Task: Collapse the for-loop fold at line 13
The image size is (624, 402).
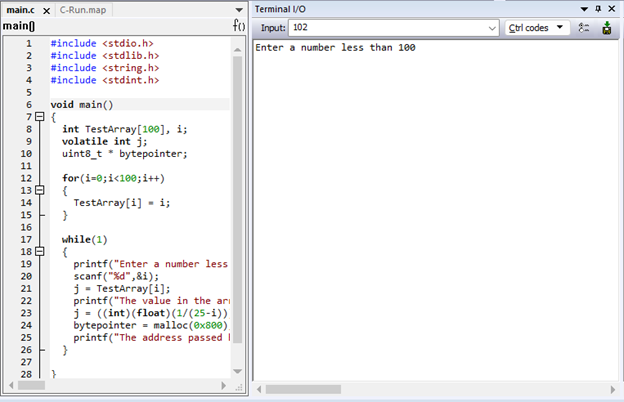Action: coord(39,190)
